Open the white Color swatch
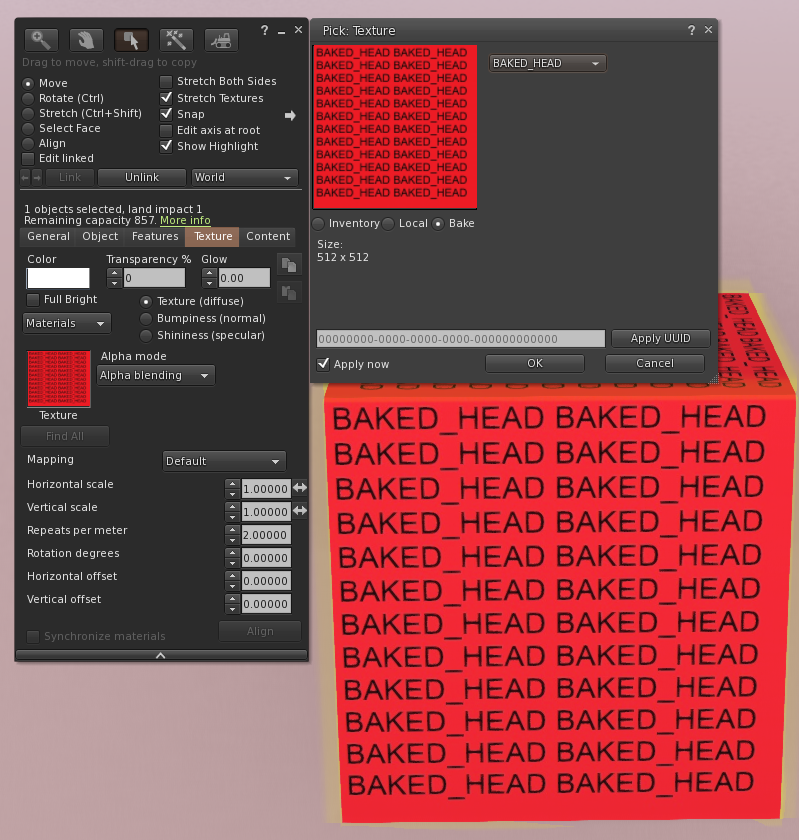The width and height of the screenshot is (799, 840). click(x=58, y=278)
